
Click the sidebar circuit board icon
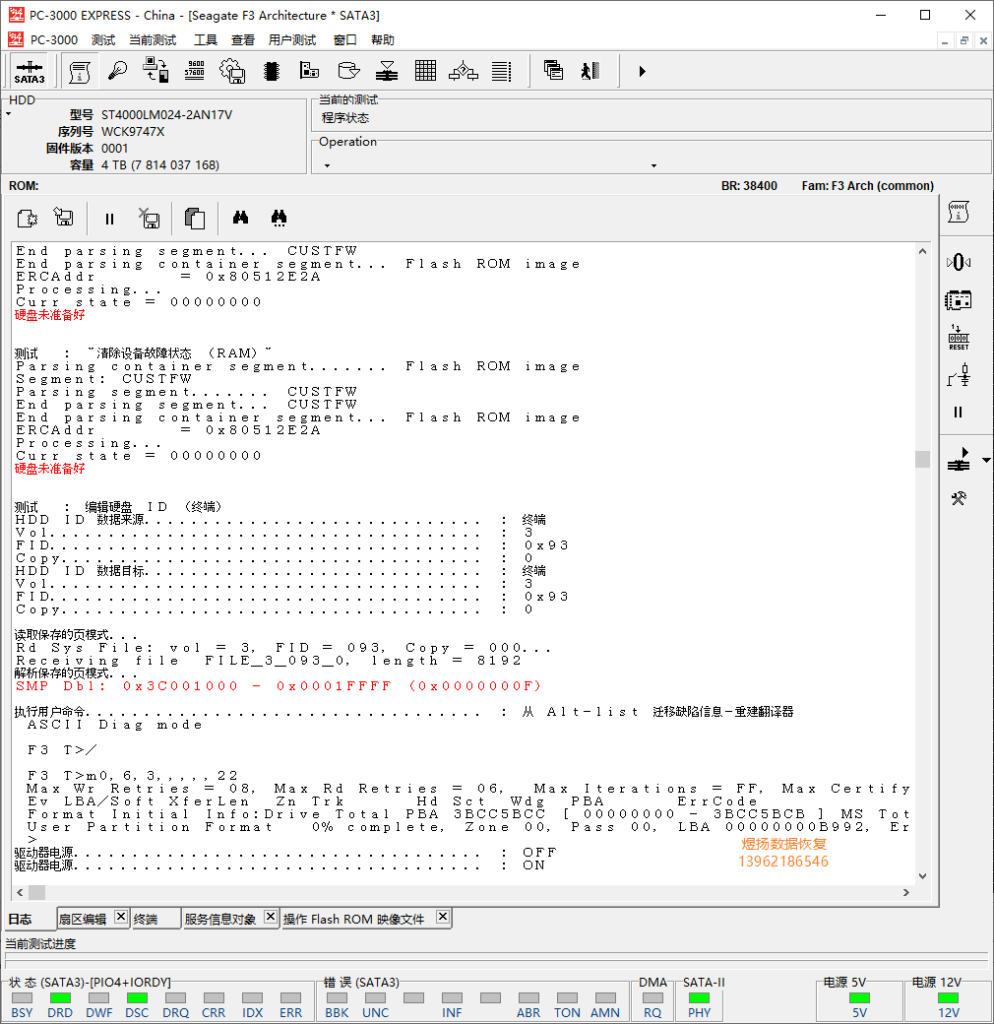[958, 300]
